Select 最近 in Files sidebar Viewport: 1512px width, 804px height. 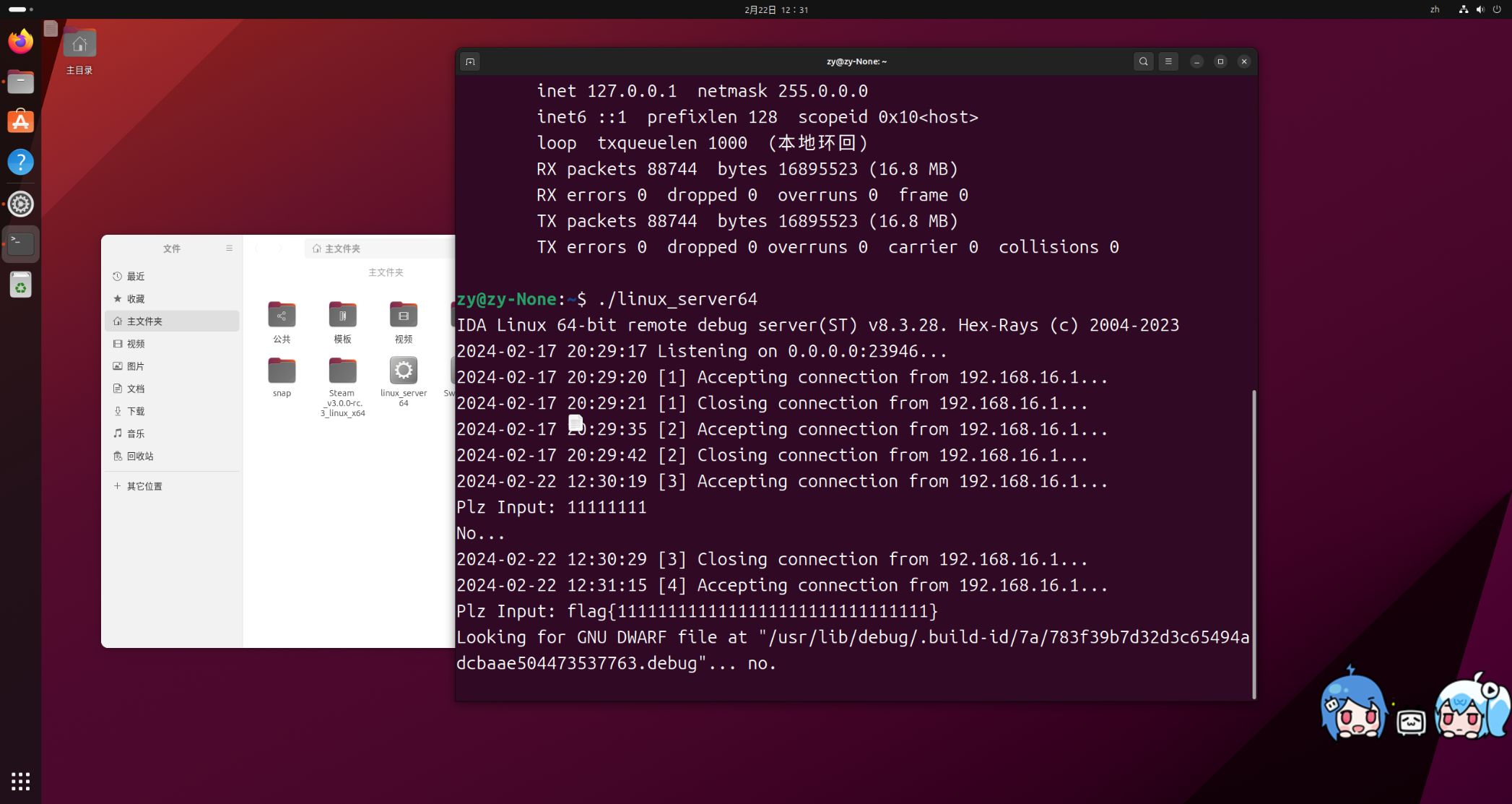point(172,277)
